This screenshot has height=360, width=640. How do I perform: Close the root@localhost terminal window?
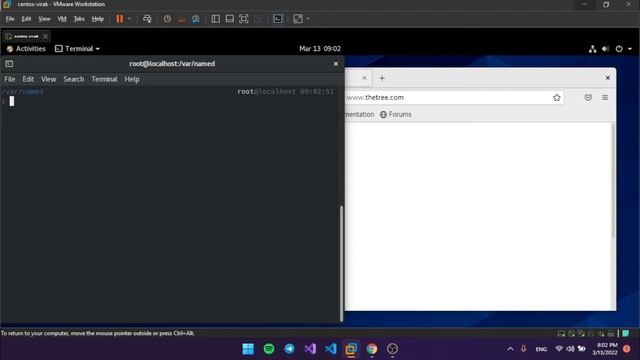point(336,64)
